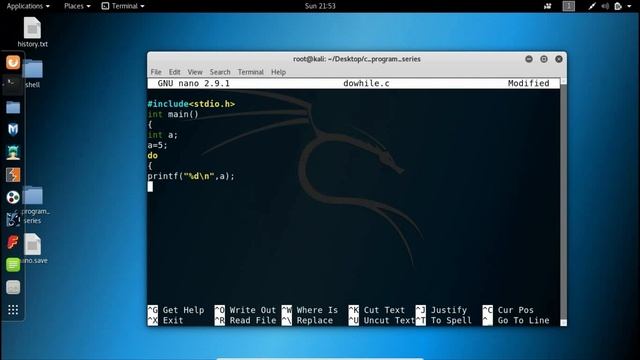This screenshot has height=360, width=640.
Task: Click the power icon in top bar
Action: click(618, 6)
